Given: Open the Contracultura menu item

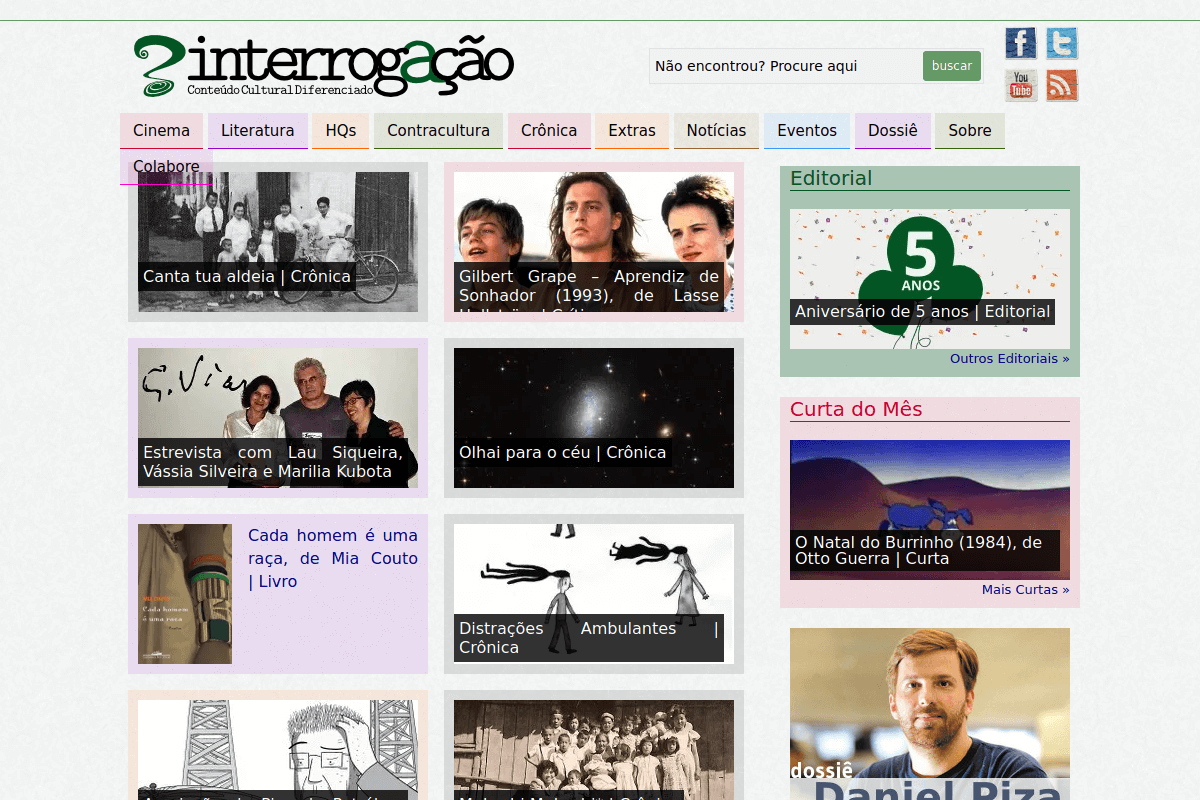Looking at the screenshot, I should coord(438,131).
